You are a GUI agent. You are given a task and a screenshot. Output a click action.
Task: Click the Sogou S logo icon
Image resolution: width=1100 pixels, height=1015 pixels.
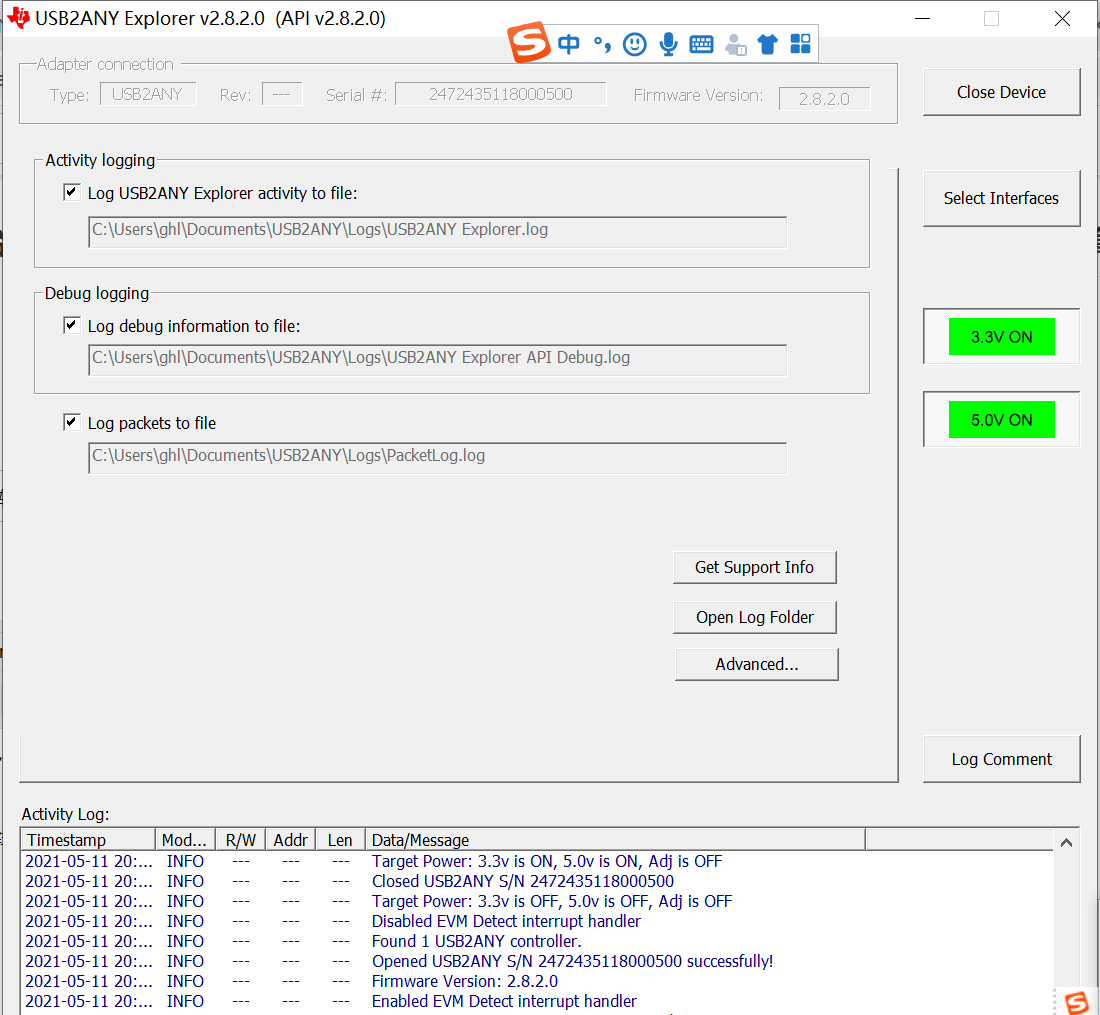(529, 43)
